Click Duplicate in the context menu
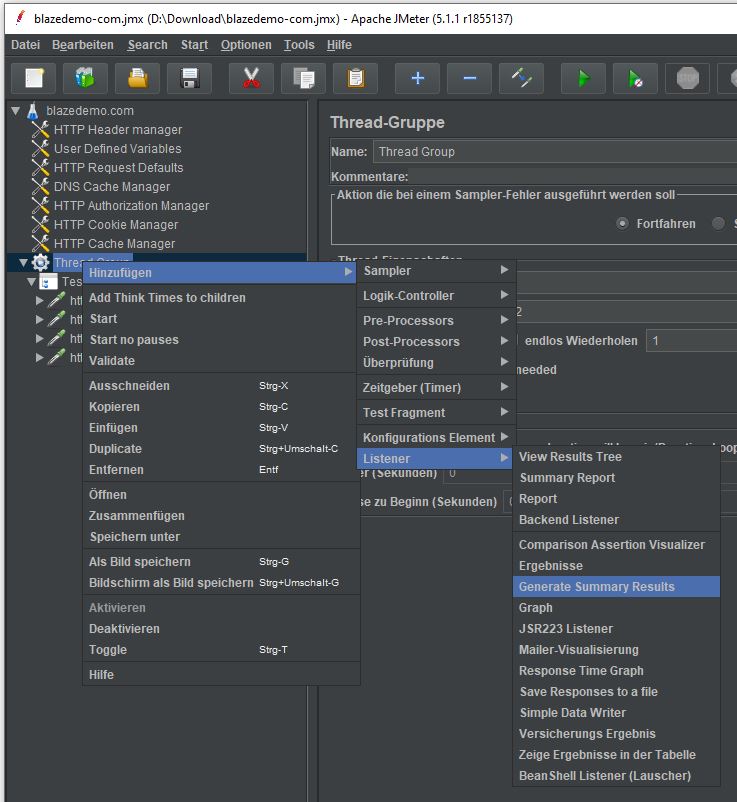The image size is (737, 802). pyautogui.click(x=115, y=449)
